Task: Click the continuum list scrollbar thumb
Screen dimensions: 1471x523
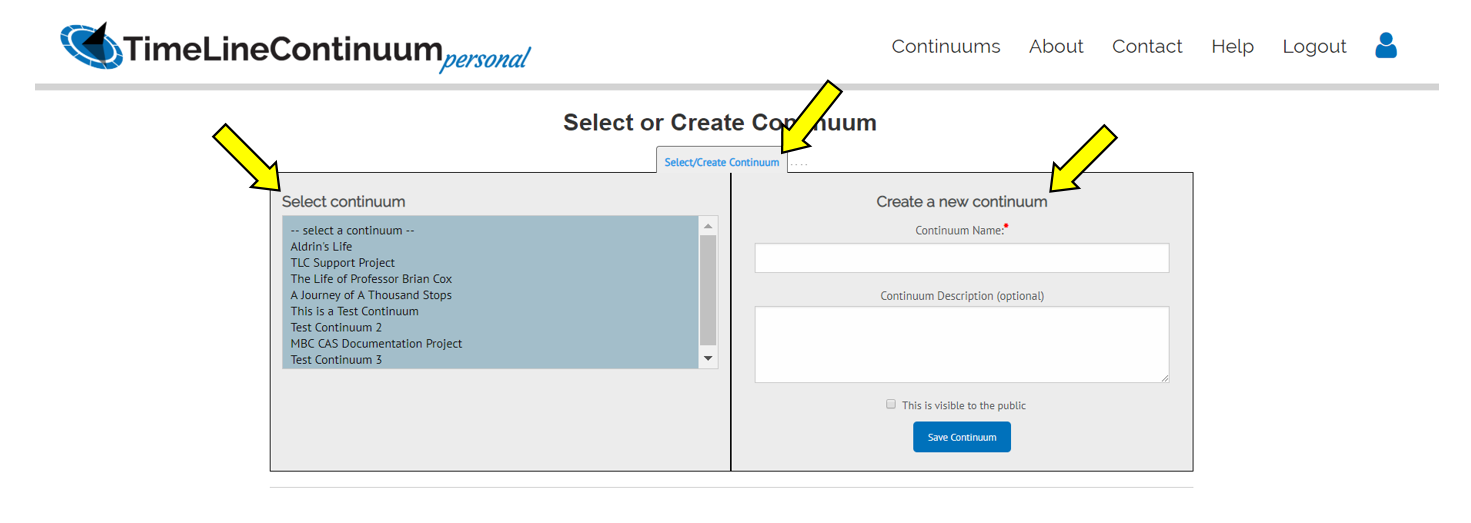Action: point(708,289)
